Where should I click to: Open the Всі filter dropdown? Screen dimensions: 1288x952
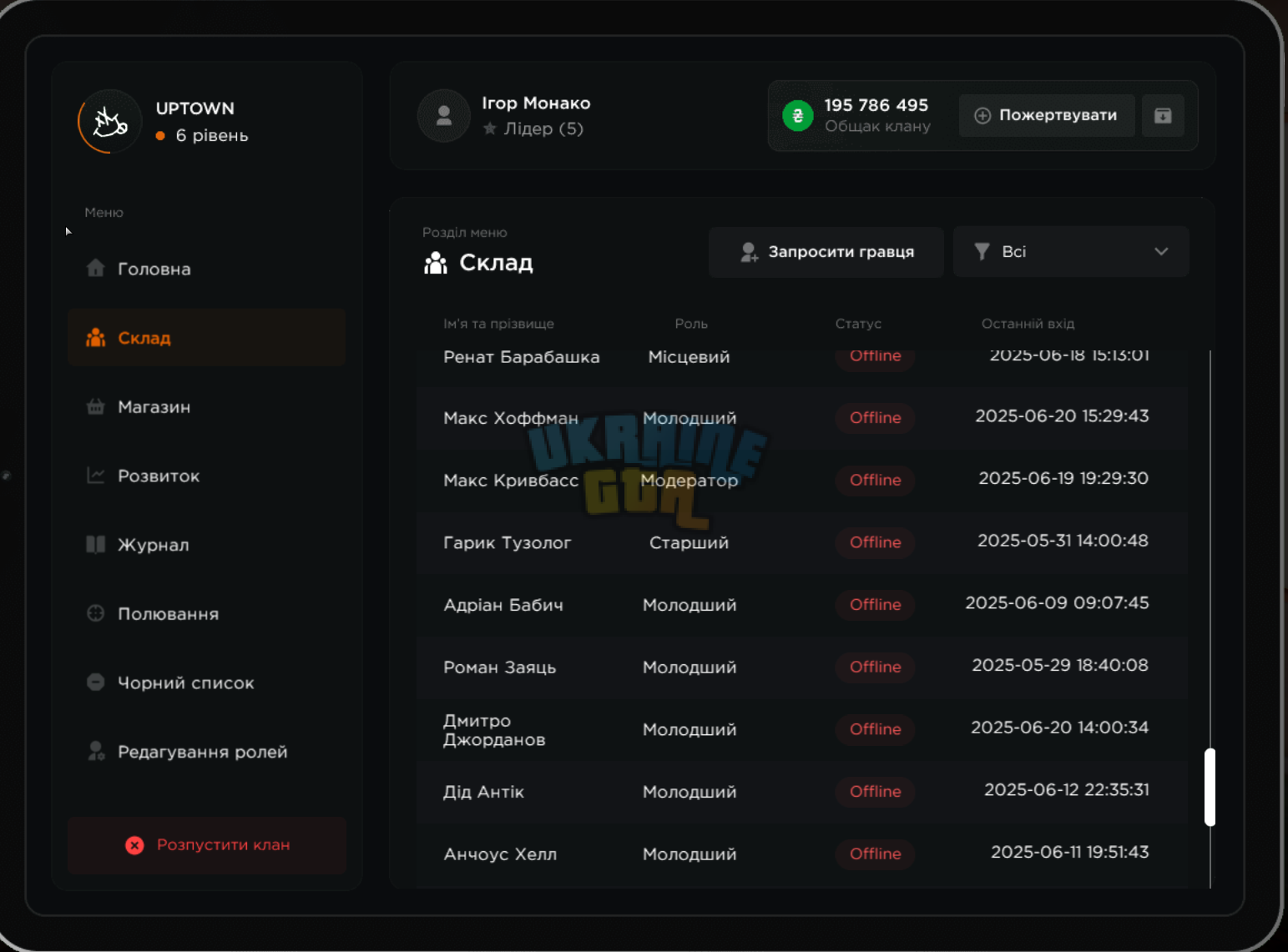(1071, 251)
